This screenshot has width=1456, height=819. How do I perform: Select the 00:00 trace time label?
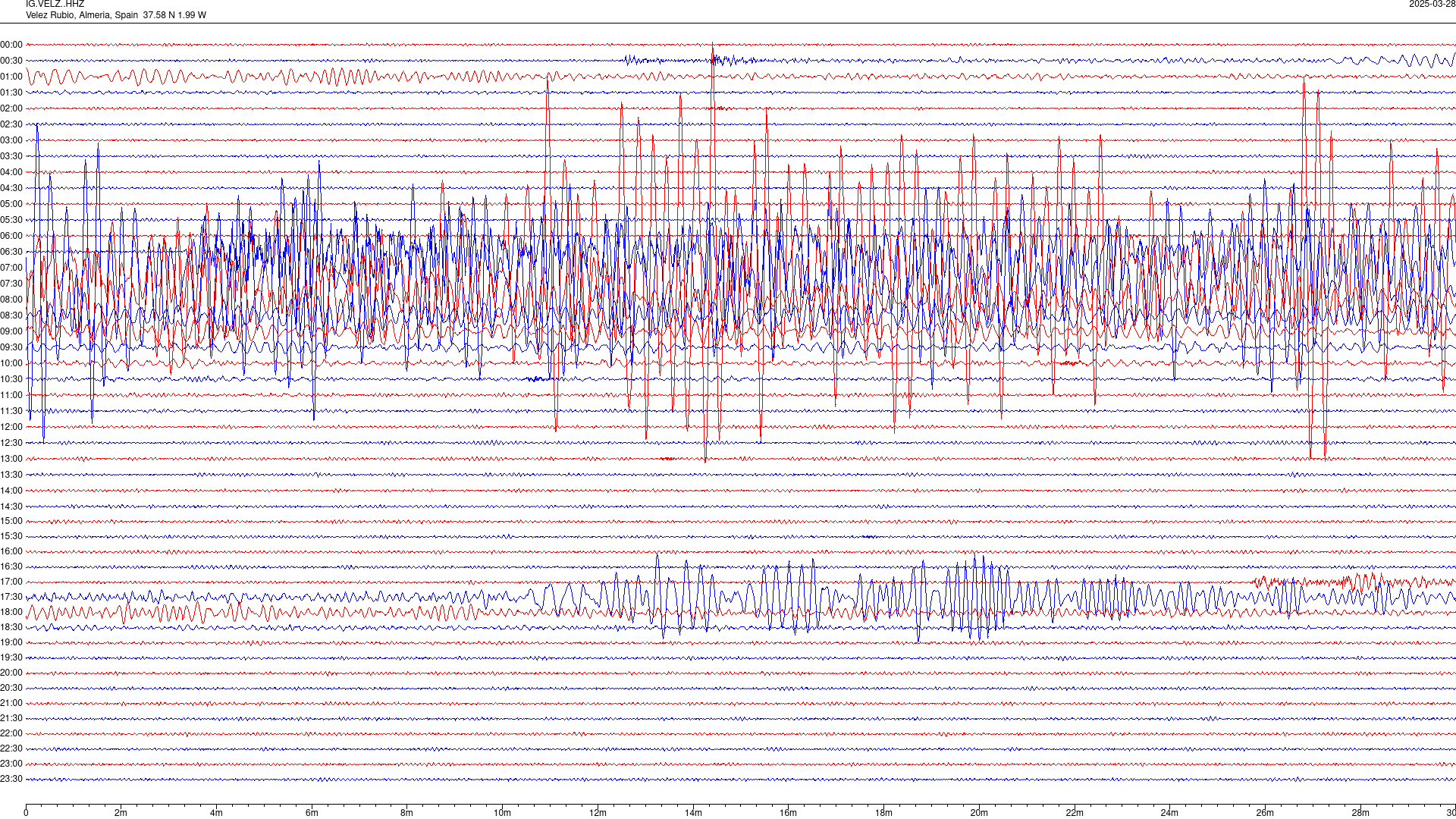(11, 45)
